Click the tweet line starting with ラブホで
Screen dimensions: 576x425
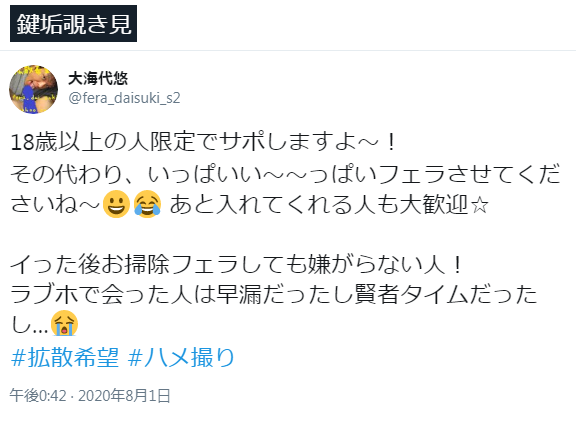coord(274,294)
